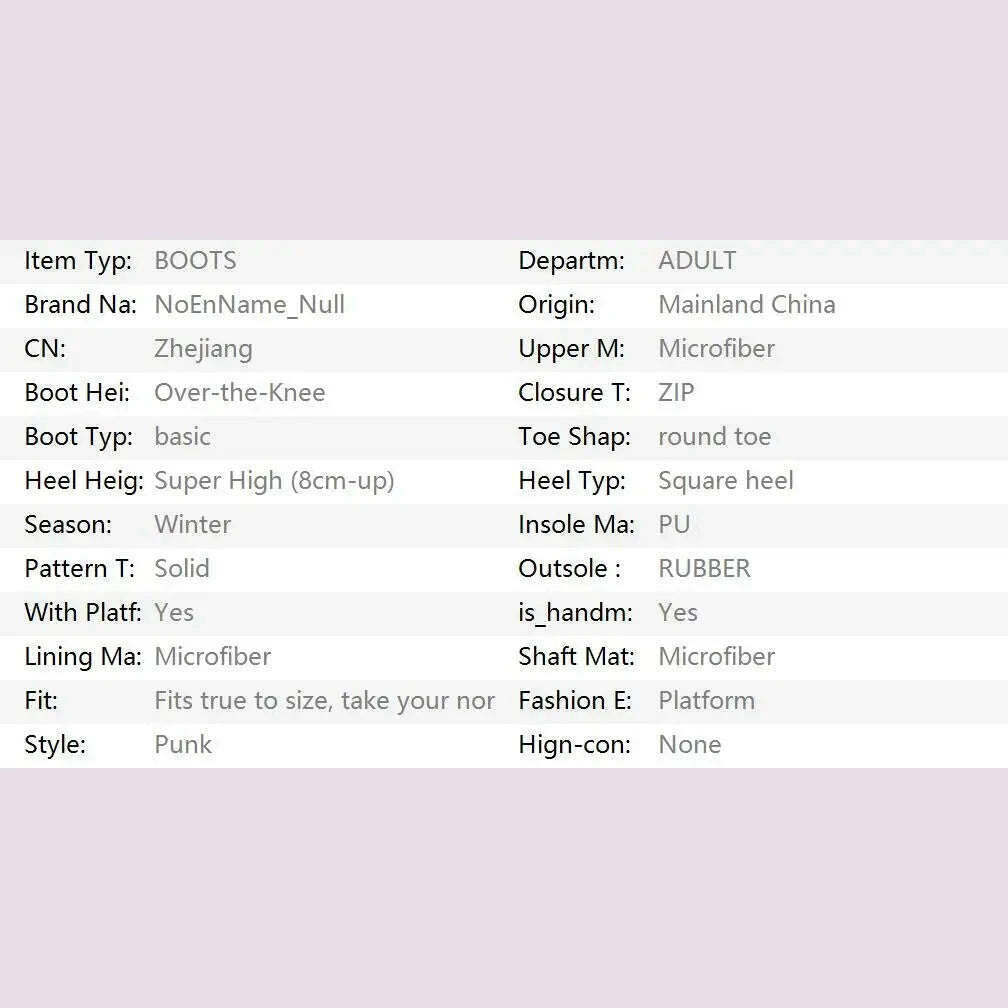Viewport: 1008px width, 1008px height.
Task: Click the "BOOTS" item type value
Action: point(195,261)
